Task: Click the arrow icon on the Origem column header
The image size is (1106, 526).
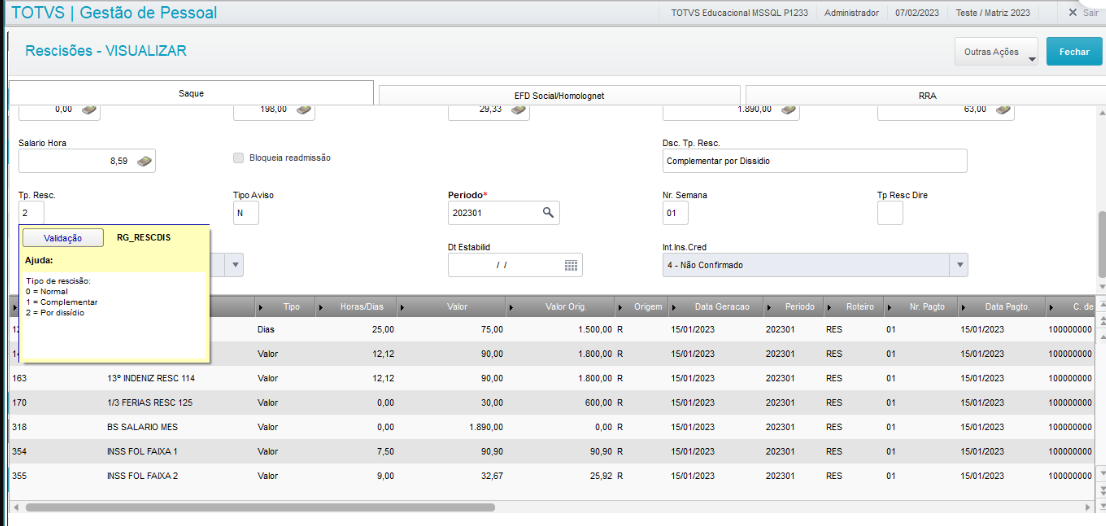Action: [621, 307]
